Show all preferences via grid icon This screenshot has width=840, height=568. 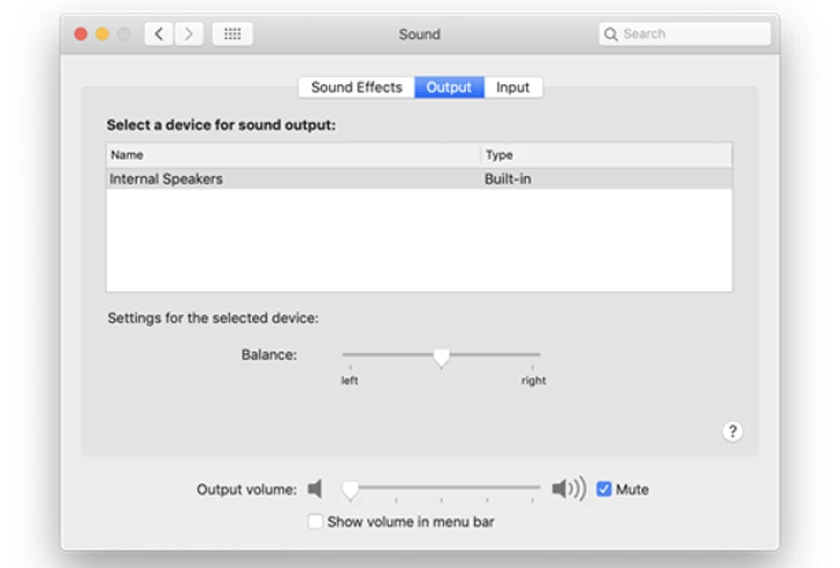[x=232, y=34]
